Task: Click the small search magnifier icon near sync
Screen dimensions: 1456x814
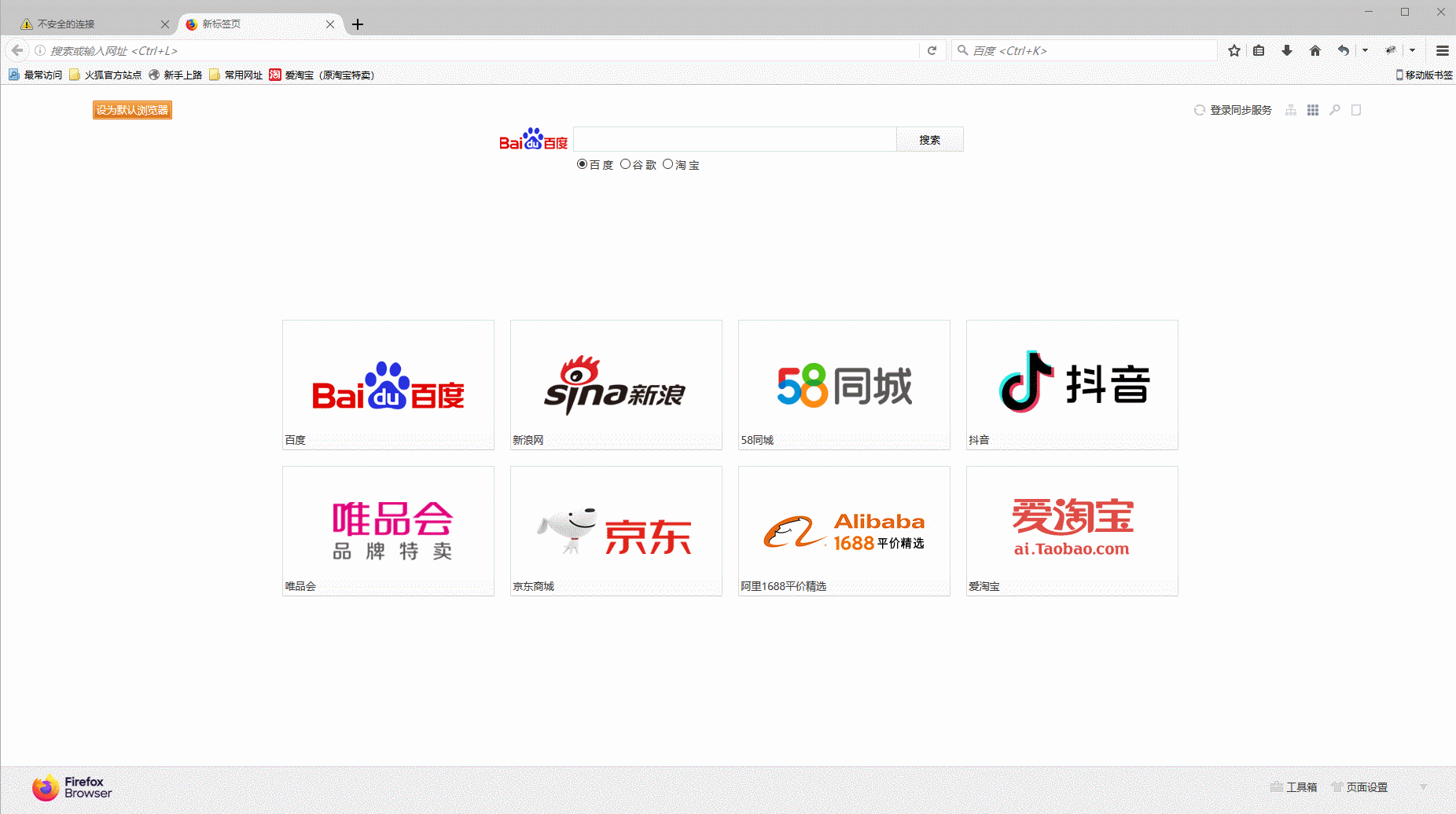Action: [1335, 110]
